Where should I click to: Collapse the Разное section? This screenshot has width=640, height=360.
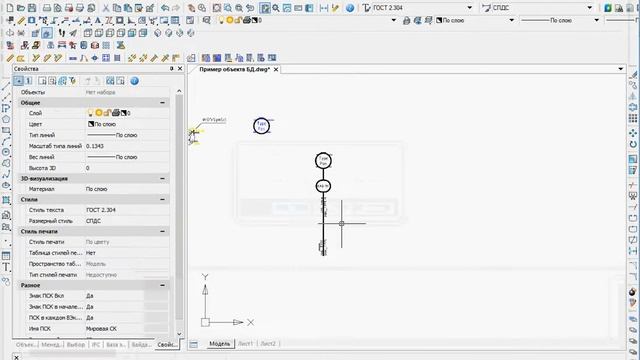[x=162, y=285]
